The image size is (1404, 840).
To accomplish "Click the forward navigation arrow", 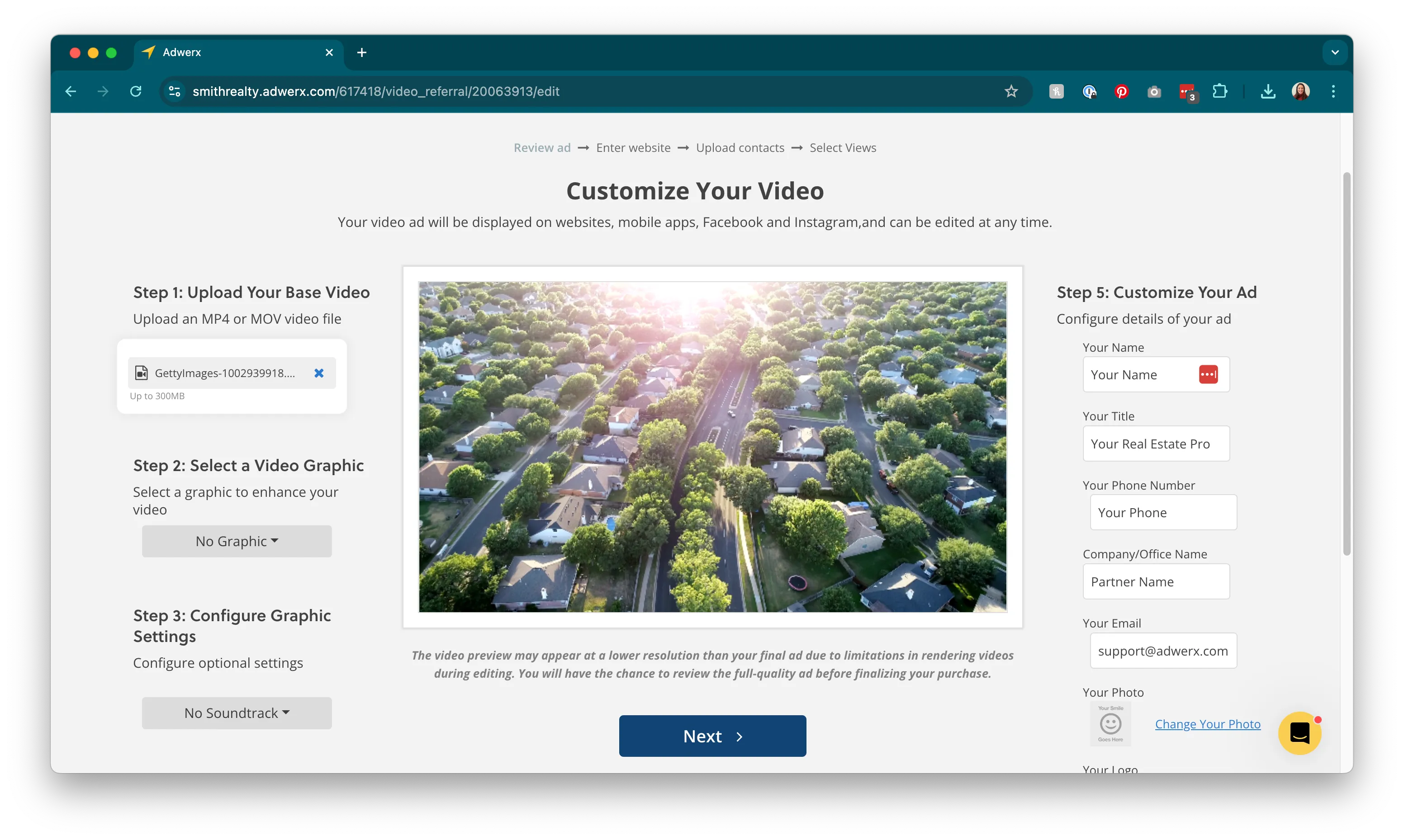I will tap(103, 91).
